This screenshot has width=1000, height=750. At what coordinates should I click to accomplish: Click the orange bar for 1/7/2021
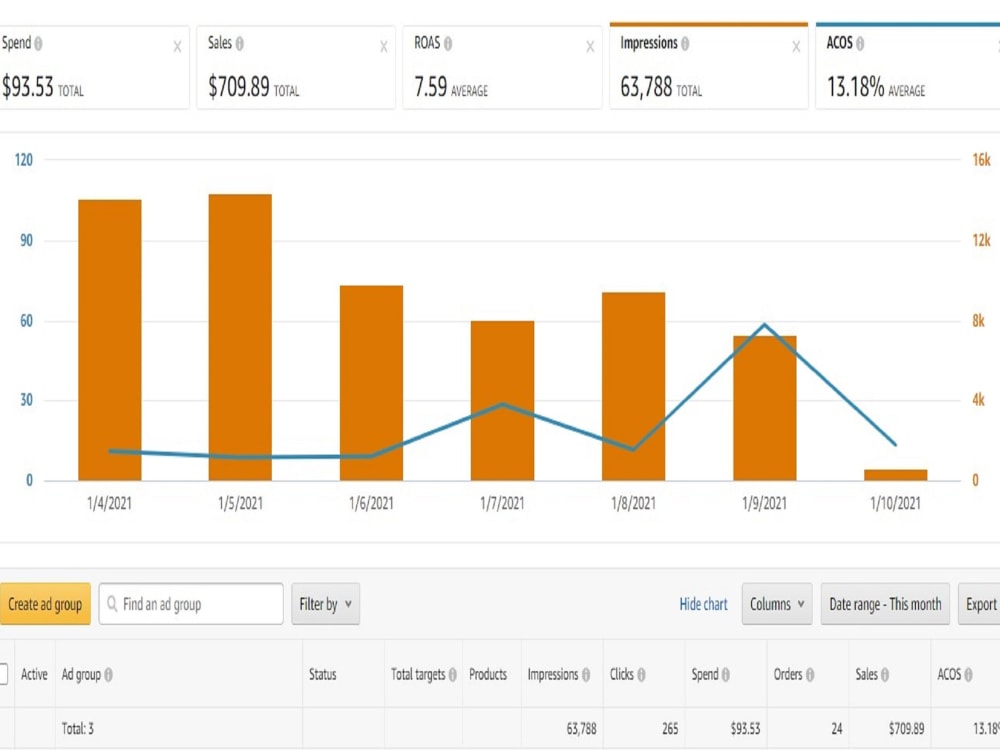point(503,401)
